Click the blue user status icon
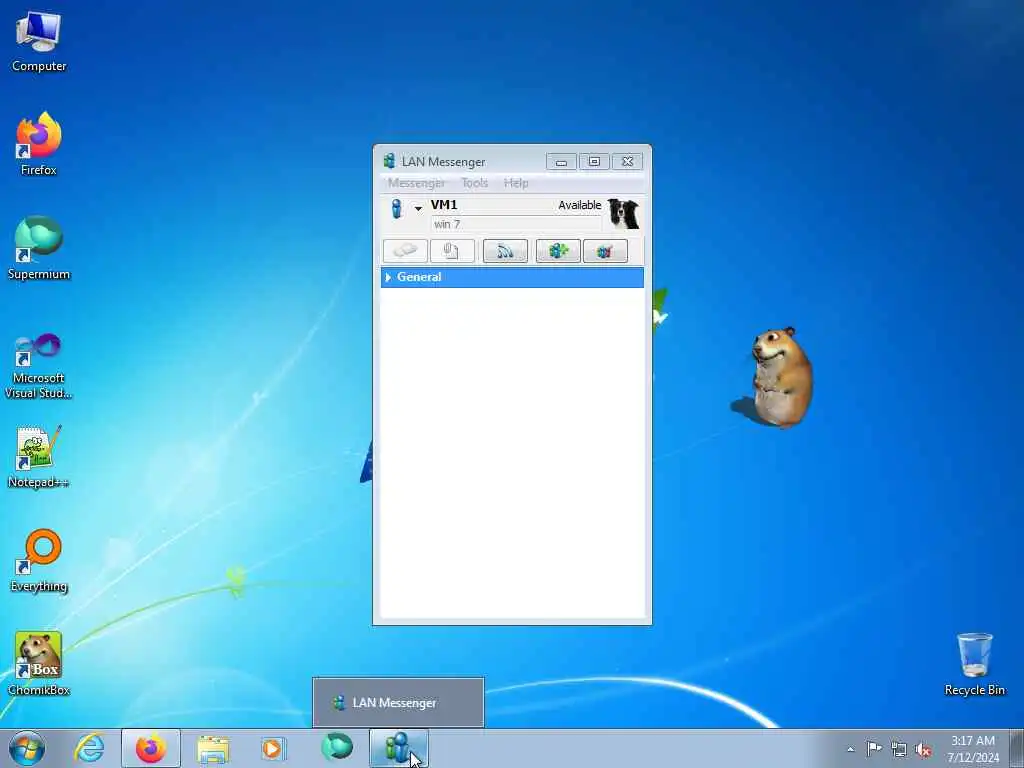 pos(396,209)
